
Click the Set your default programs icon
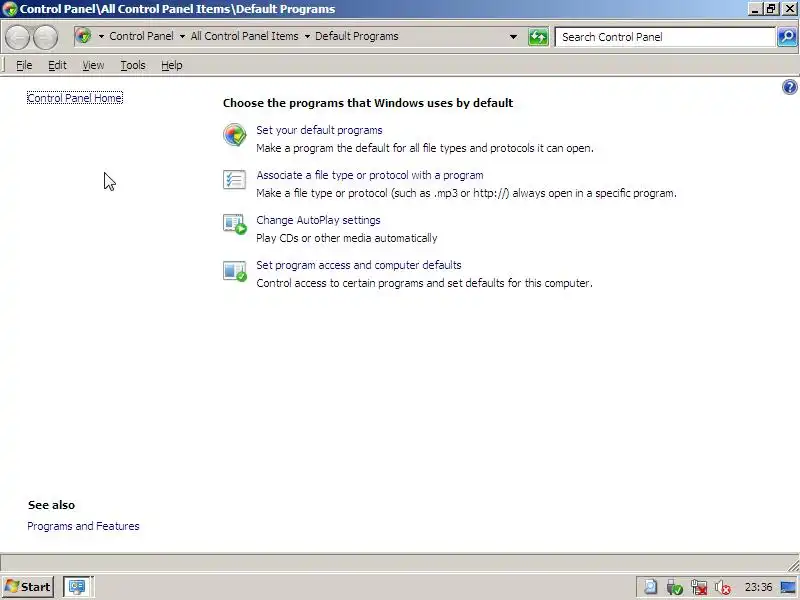click(235, 135)
